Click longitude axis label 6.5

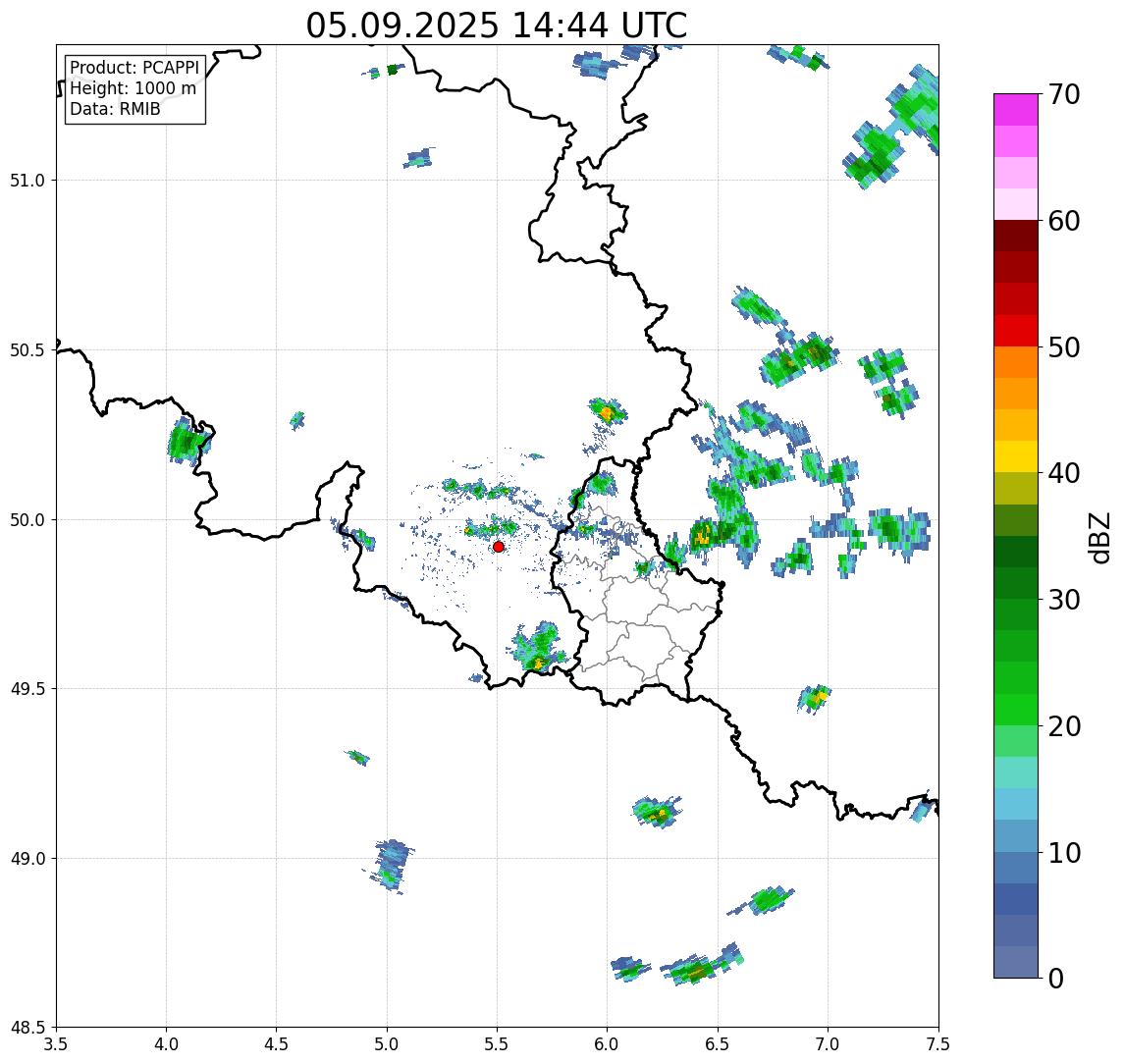coord(718,1044)
